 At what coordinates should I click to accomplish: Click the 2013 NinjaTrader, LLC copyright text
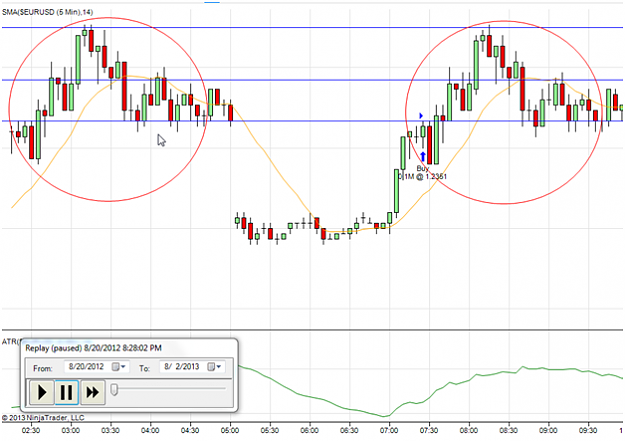point(43,418)
